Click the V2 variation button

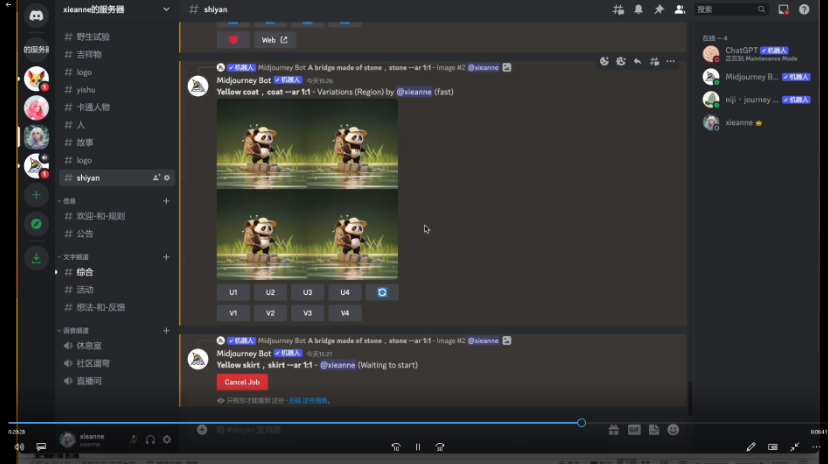point(270,313)
